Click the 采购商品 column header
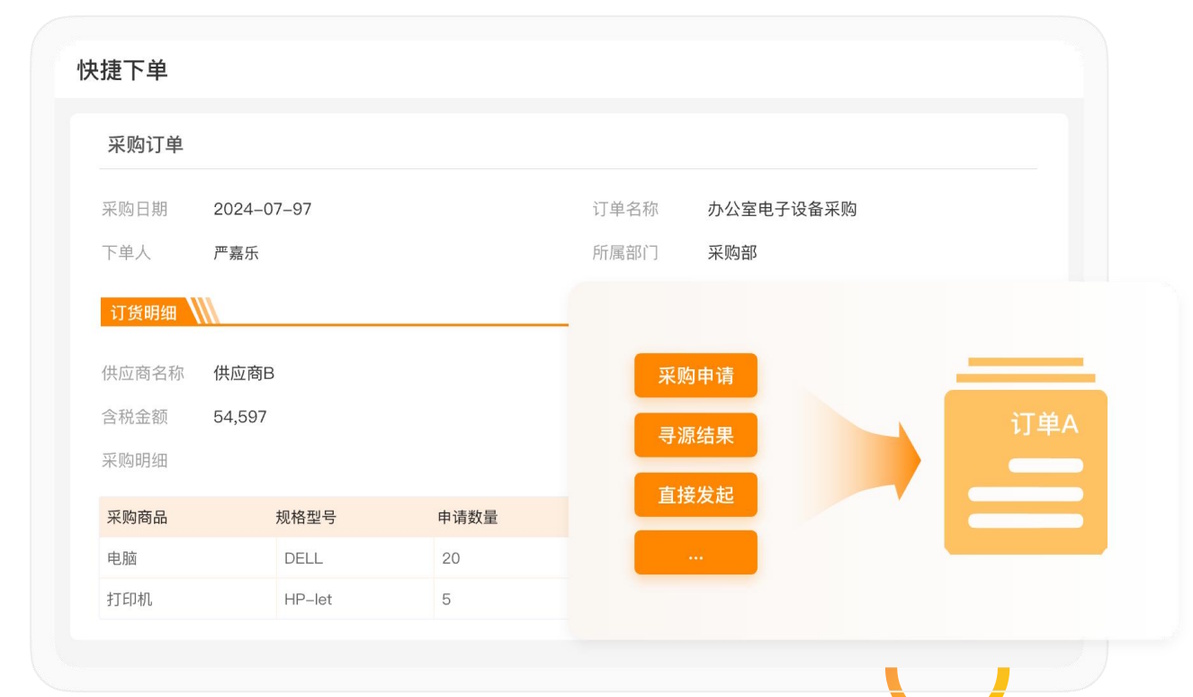This screenshot has width=1193, height=697. point(137,517)
